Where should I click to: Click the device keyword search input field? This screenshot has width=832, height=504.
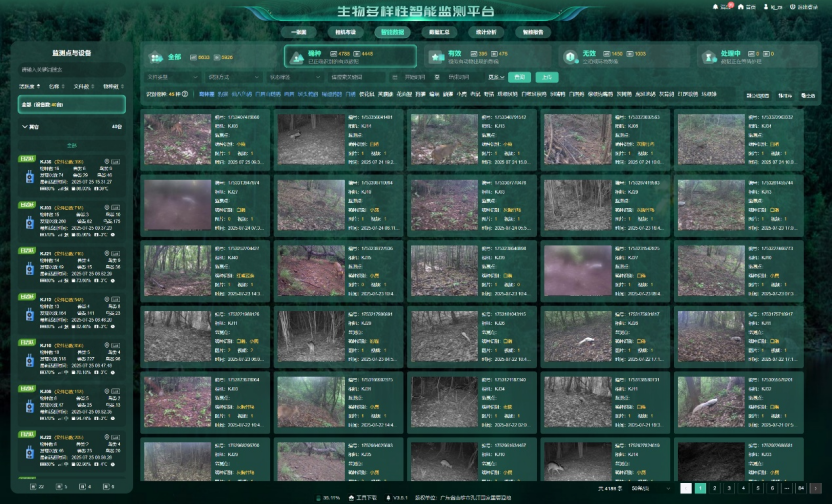[70, 70]
